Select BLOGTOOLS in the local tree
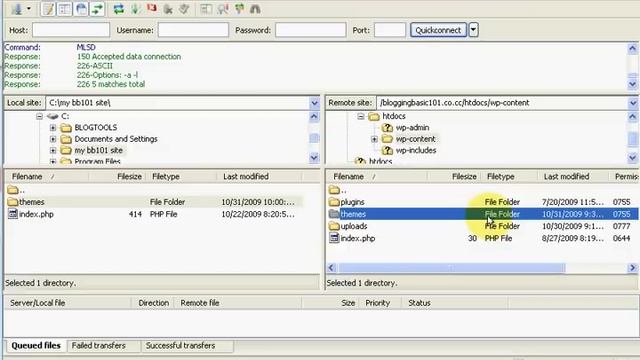Screen dimensions: 640x360 [x=96, y=128]
